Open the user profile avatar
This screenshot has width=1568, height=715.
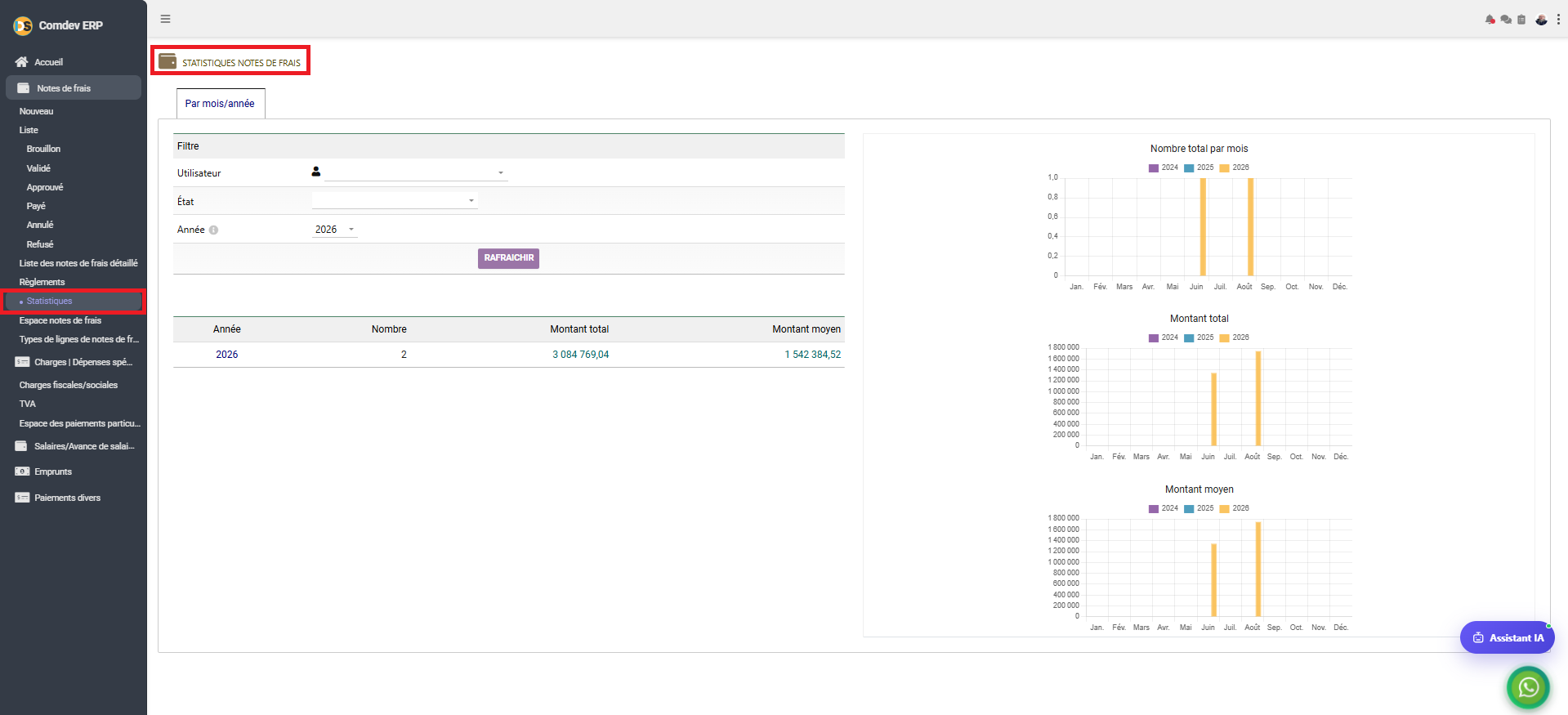click(x=1541, y=20)
